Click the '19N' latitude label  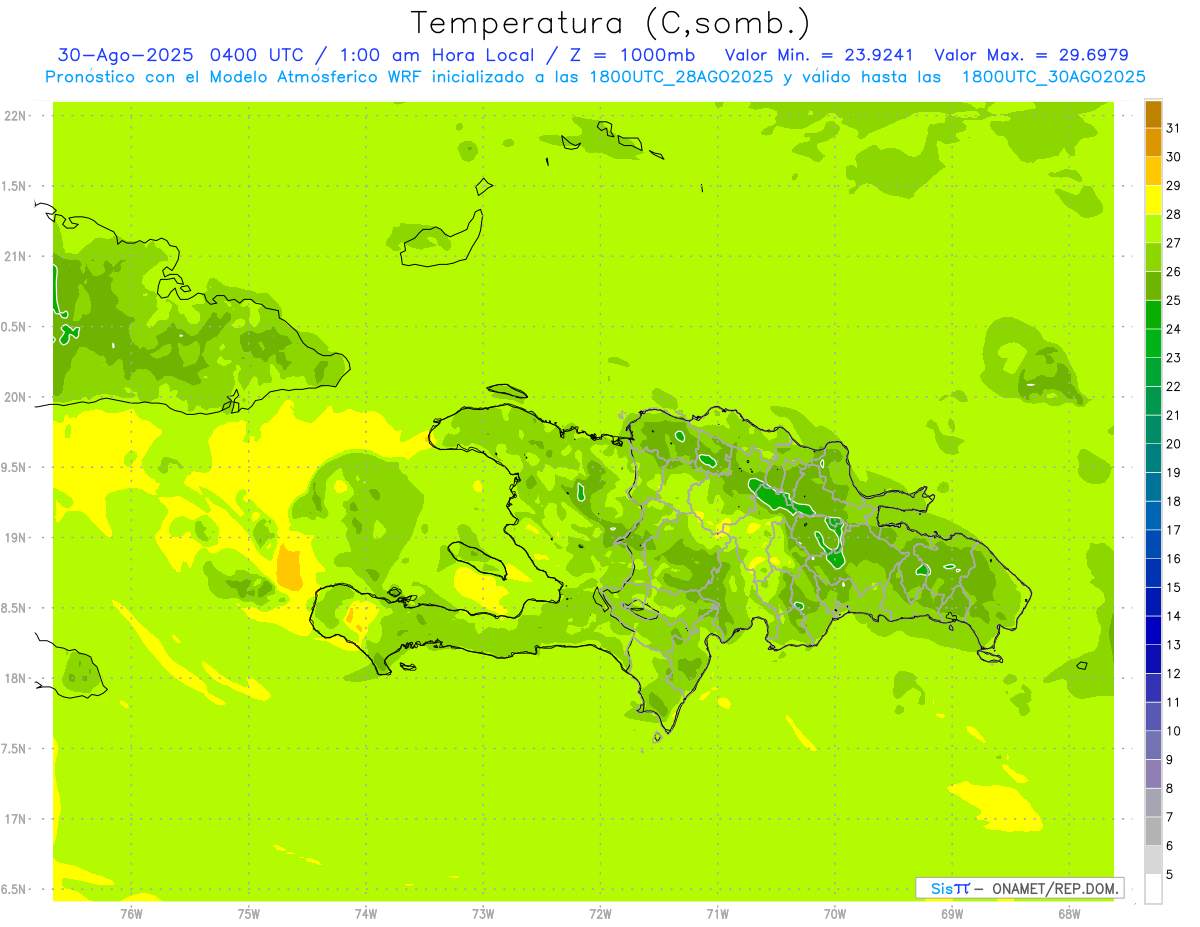tap(16, 538)
